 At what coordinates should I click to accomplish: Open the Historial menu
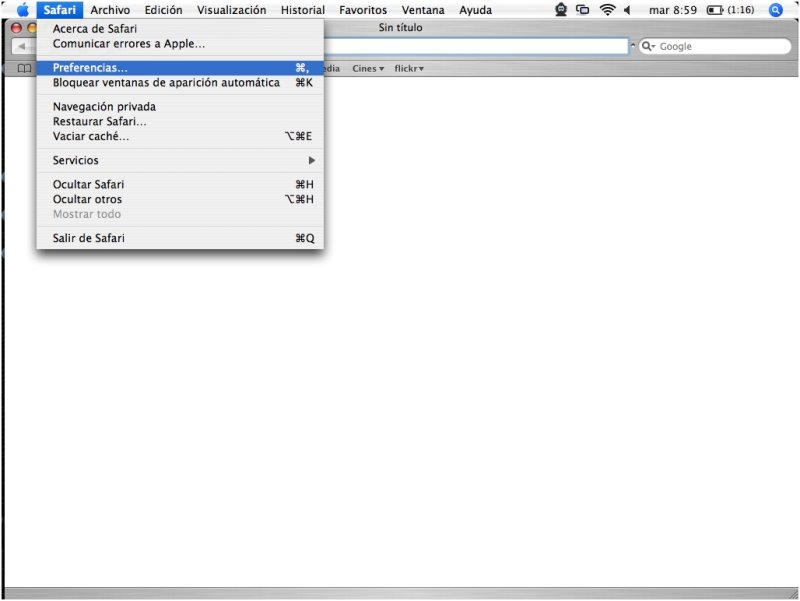[302, 10]
